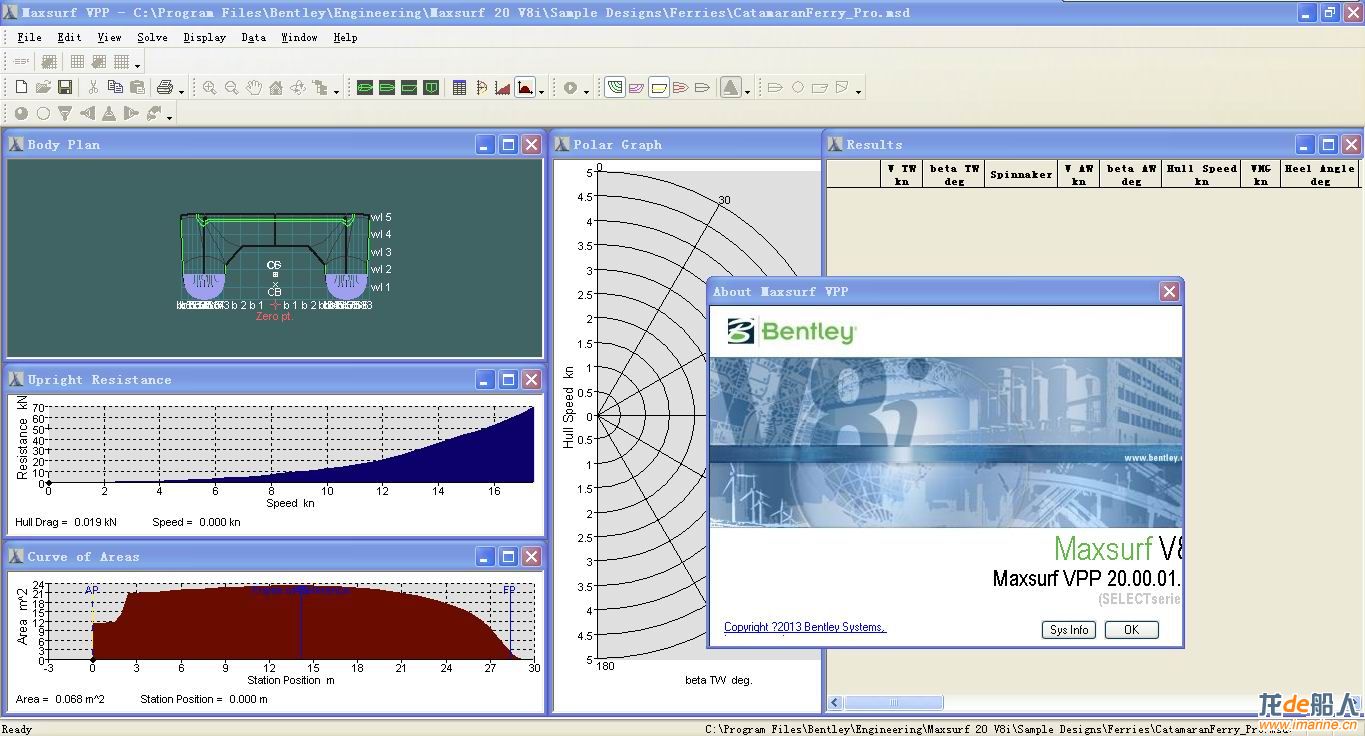The width and height of the screenshot is (1365, 736).
Task: Open the Help menu
Action: [x=345, y=37]
